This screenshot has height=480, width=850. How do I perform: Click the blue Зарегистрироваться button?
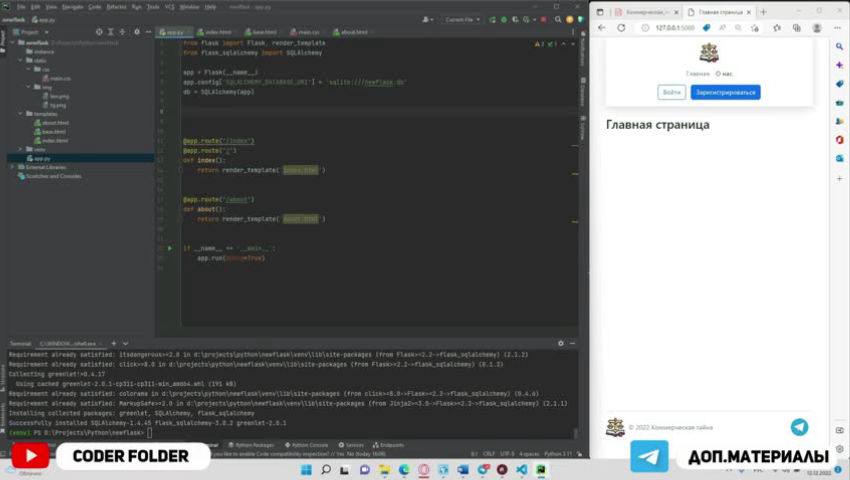[725, 92]
